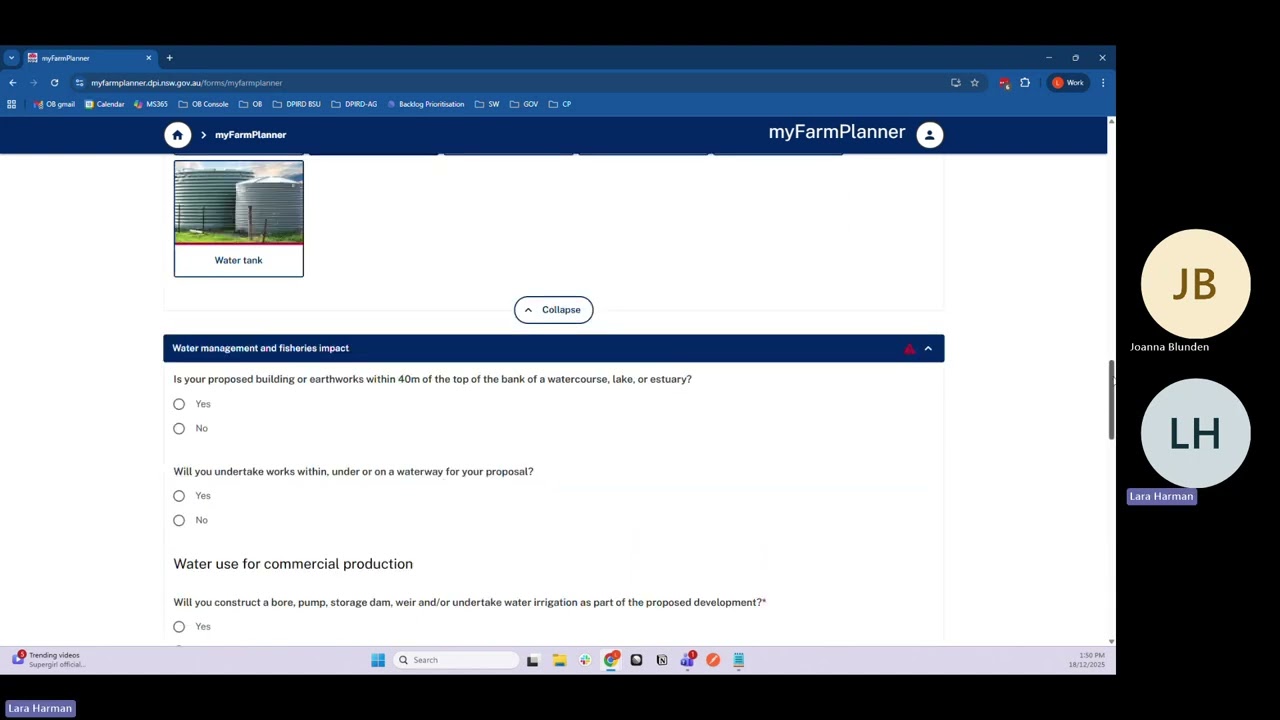
Task: Click the myFarmPlanner breadcrumb link
Action: pyautogui.click(x=250, y=135)
